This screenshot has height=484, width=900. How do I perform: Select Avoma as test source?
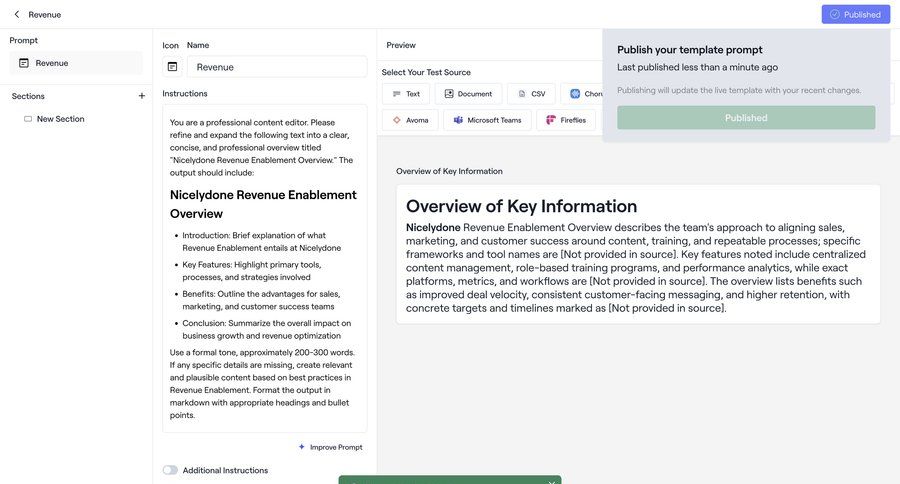tap(410, 120)
